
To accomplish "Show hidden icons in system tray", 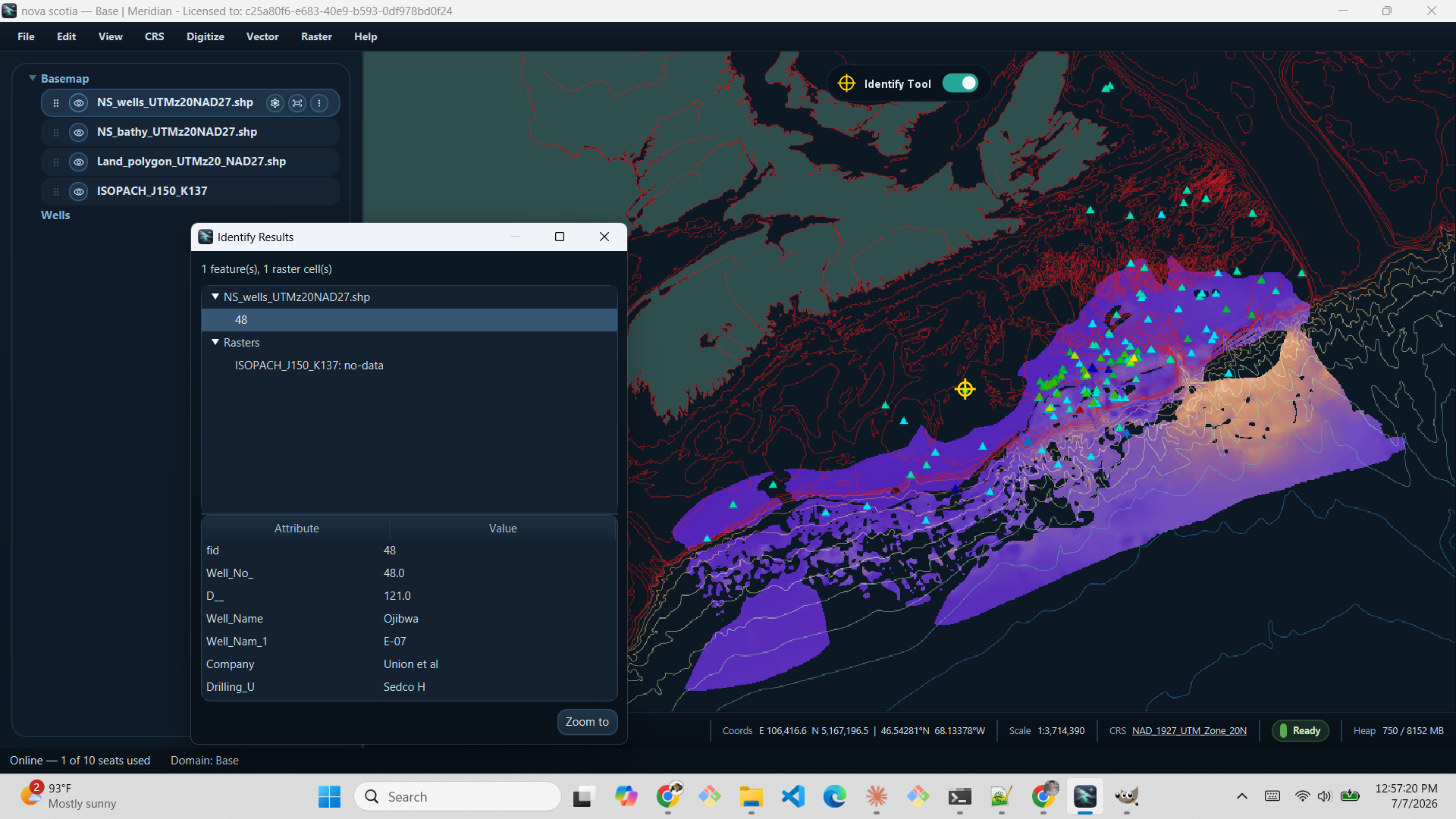I will [1242, 796].
